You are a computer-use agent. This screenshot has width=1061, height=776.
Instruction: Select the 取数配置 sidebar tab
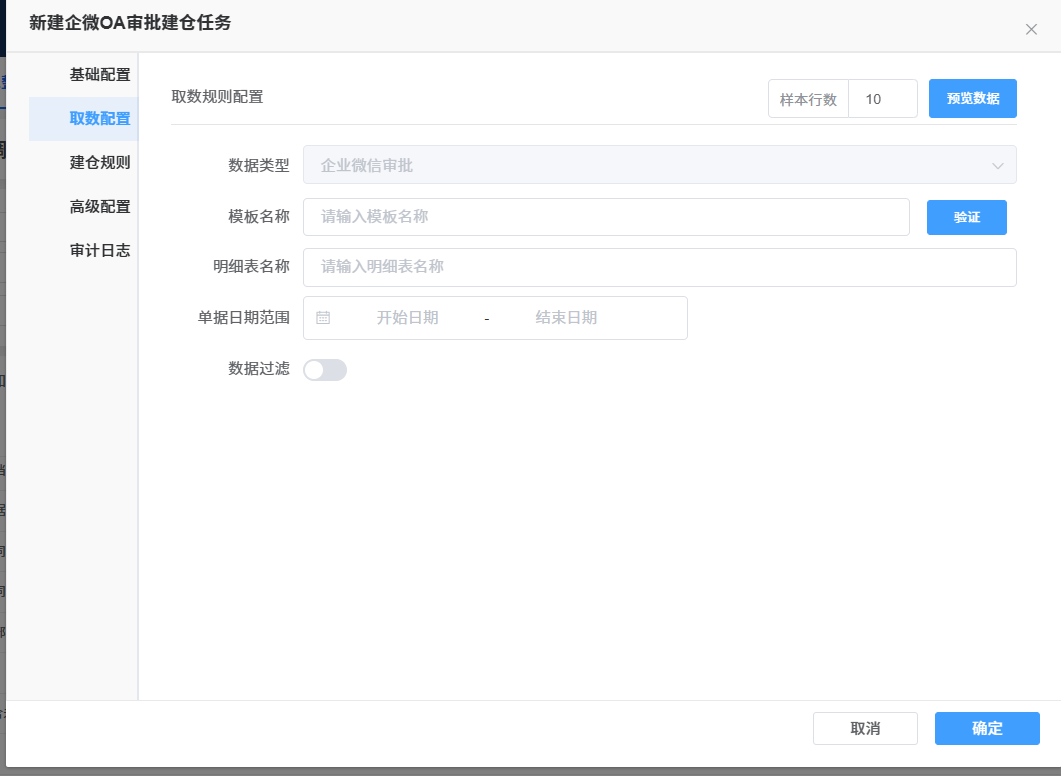[99, 118]
